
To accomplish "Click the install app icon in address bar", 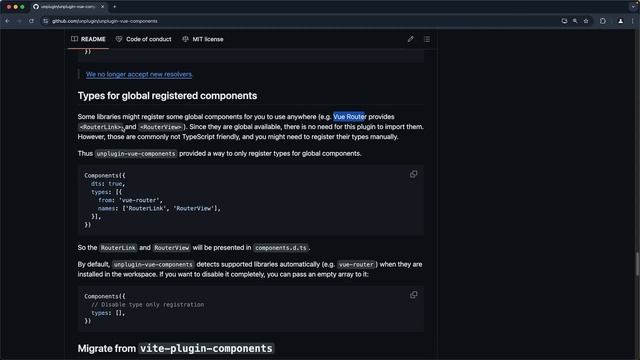I will (564, 21).
